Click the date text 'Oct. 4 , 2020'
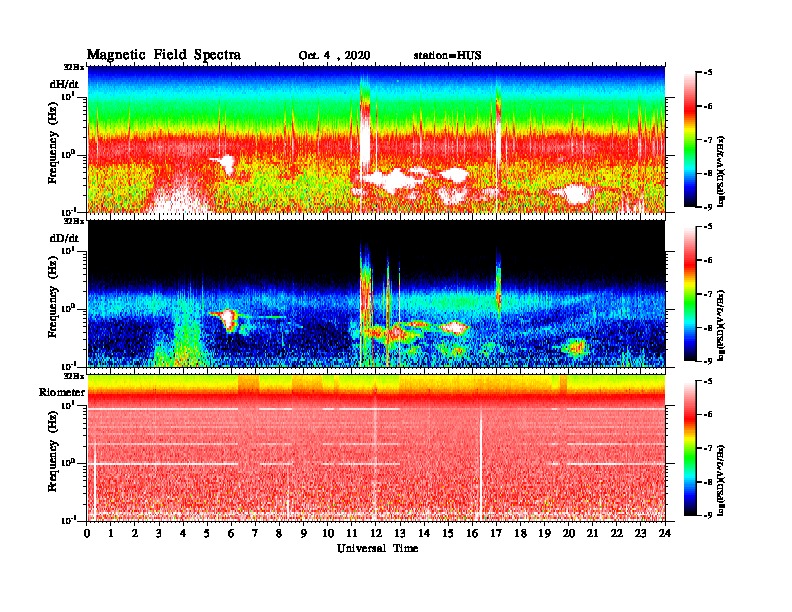The height and width of the screenshot is (612, 792). [334, 56]
